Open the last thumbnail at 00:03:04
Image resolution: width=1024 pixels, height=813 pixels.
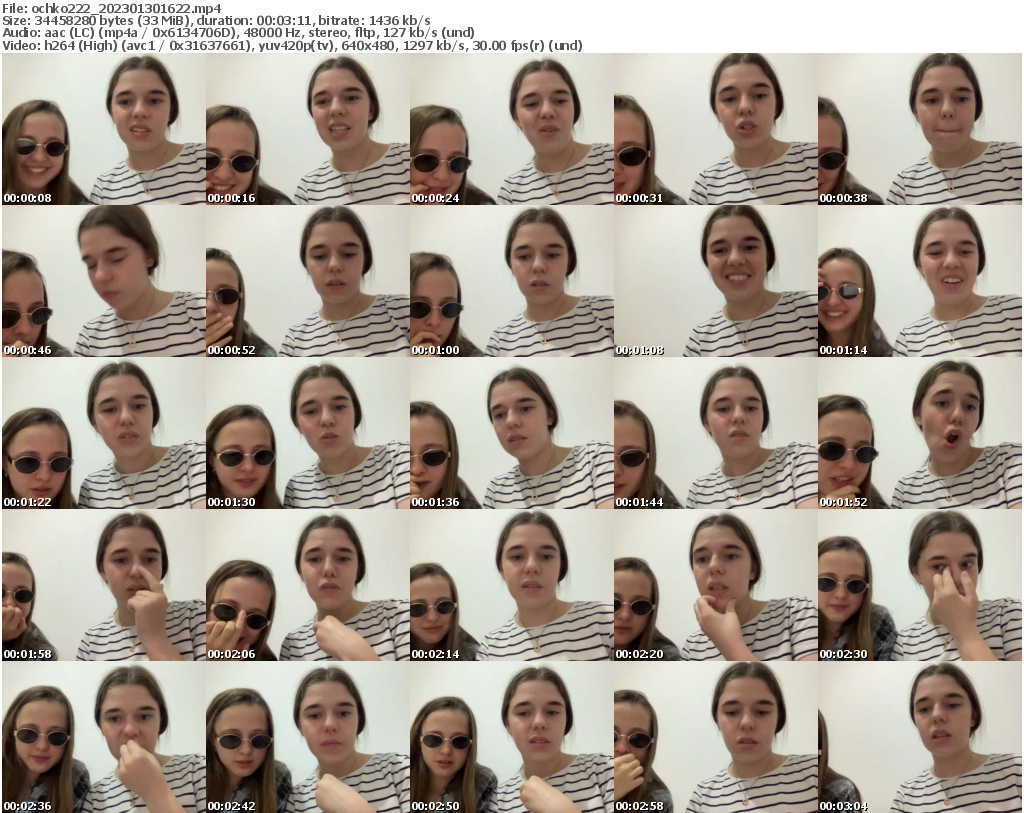point(919,738)
